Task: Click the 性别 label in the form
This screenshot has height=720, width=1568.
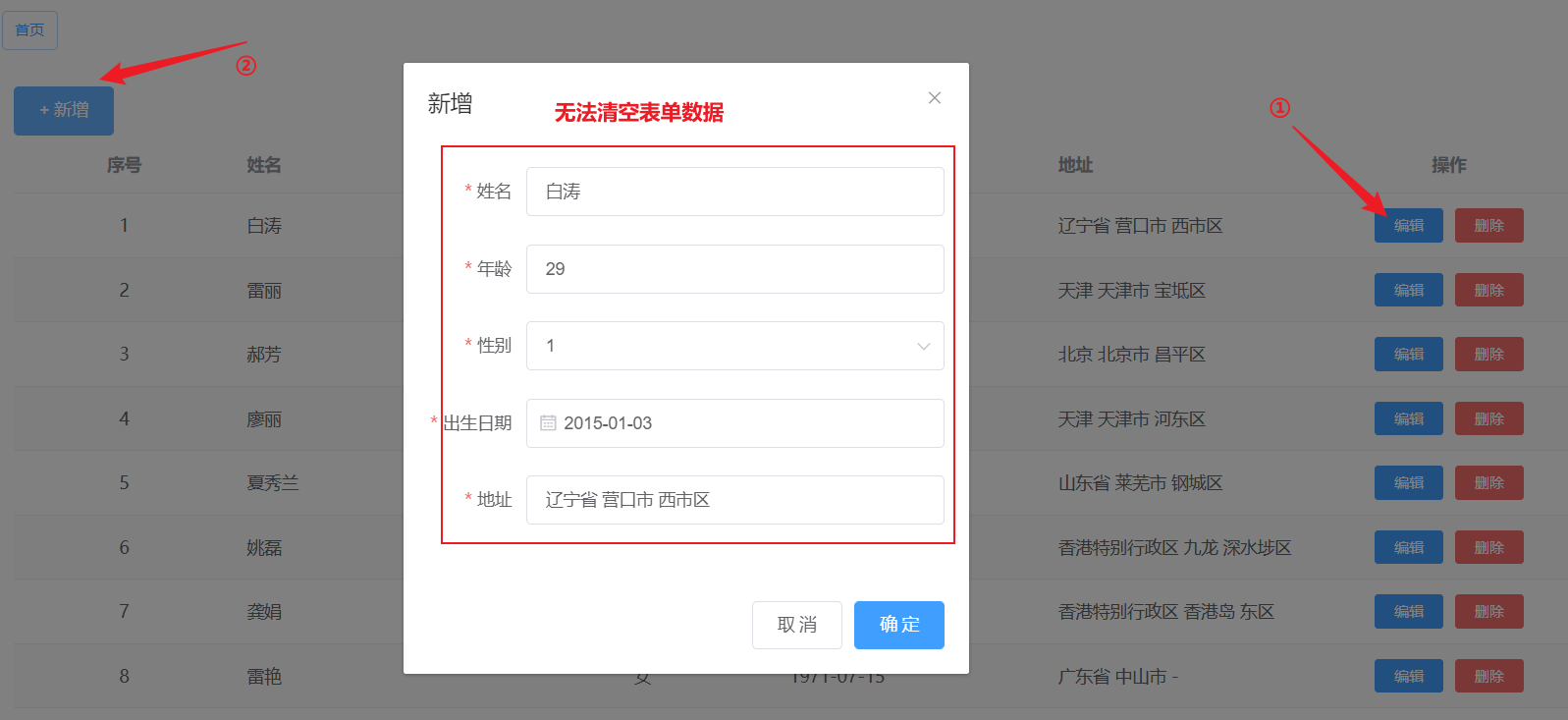Action: (x=494, y=346)
